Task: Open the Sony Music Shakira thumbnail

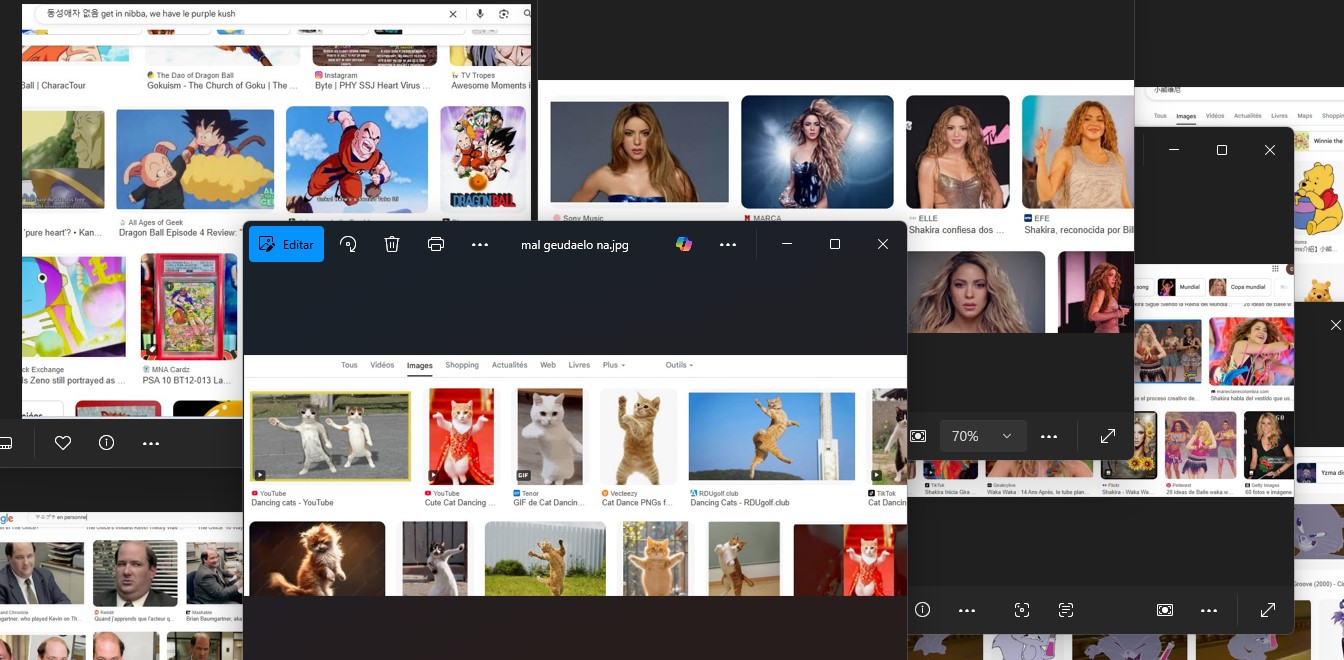Action: click(x=639, y=152)
